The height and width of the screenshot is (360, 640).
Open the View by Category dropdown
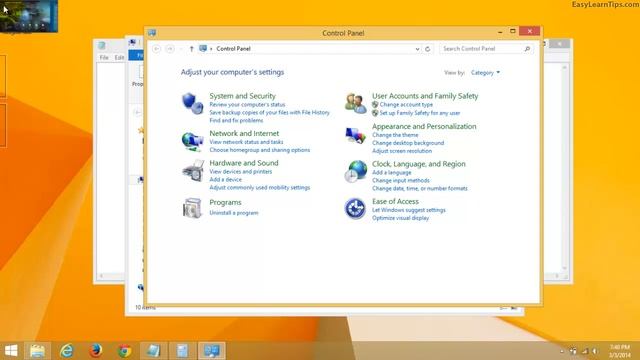485,73
